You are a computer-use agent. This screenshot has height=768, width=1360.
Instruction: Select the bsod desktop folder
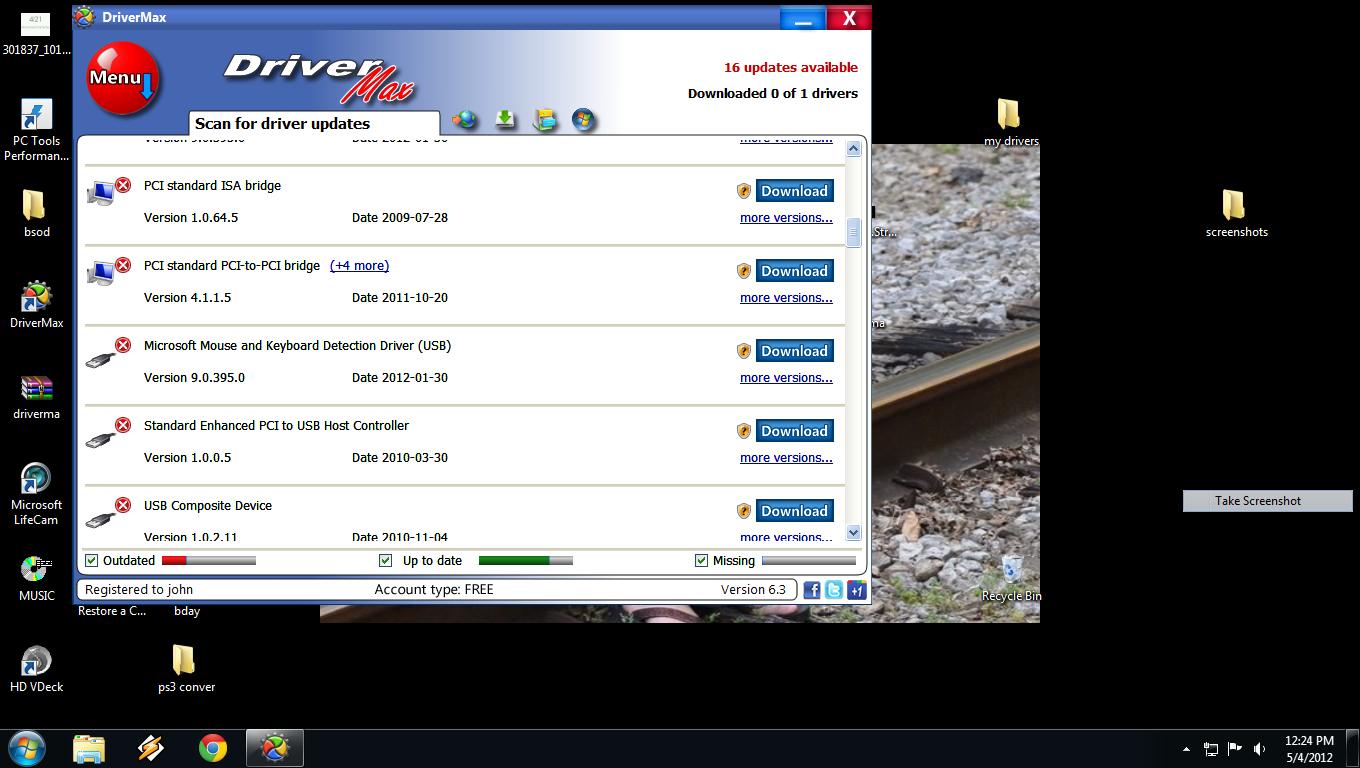[36, 213]
